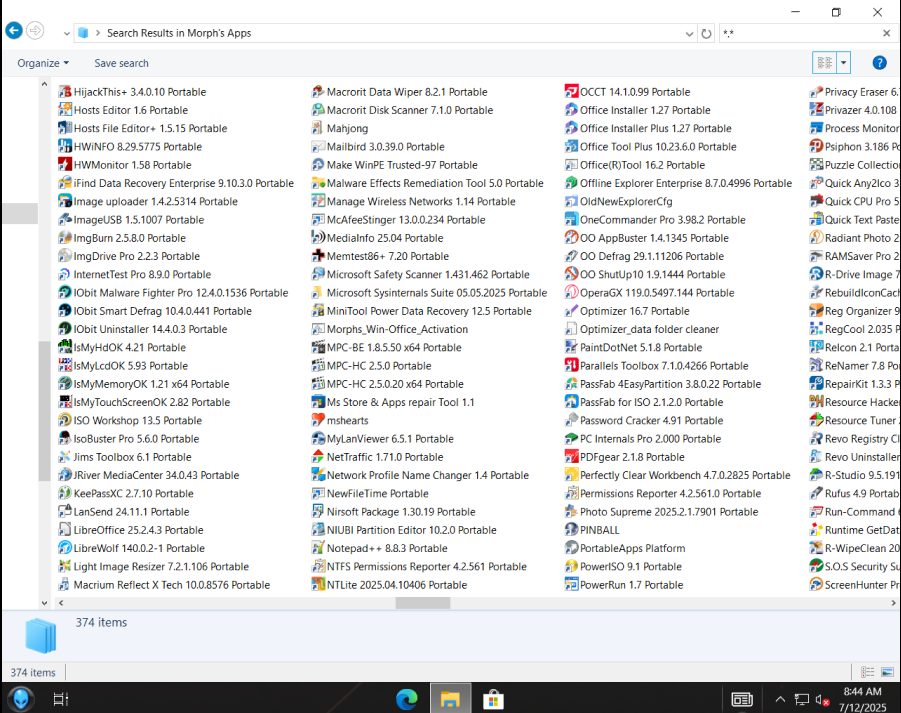Select PortableApps Platform entry
This screenshot has height=713, width=901.
tap(625, 548)
